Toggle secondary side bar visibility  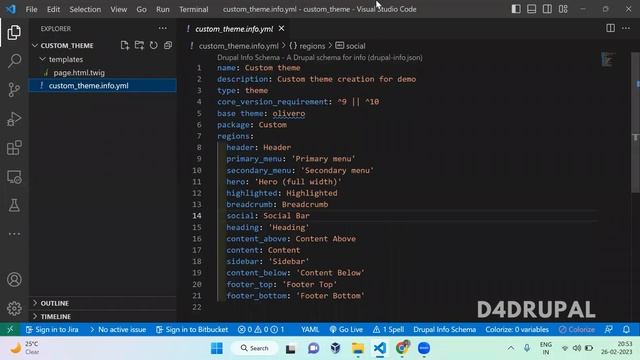[547, 9]
